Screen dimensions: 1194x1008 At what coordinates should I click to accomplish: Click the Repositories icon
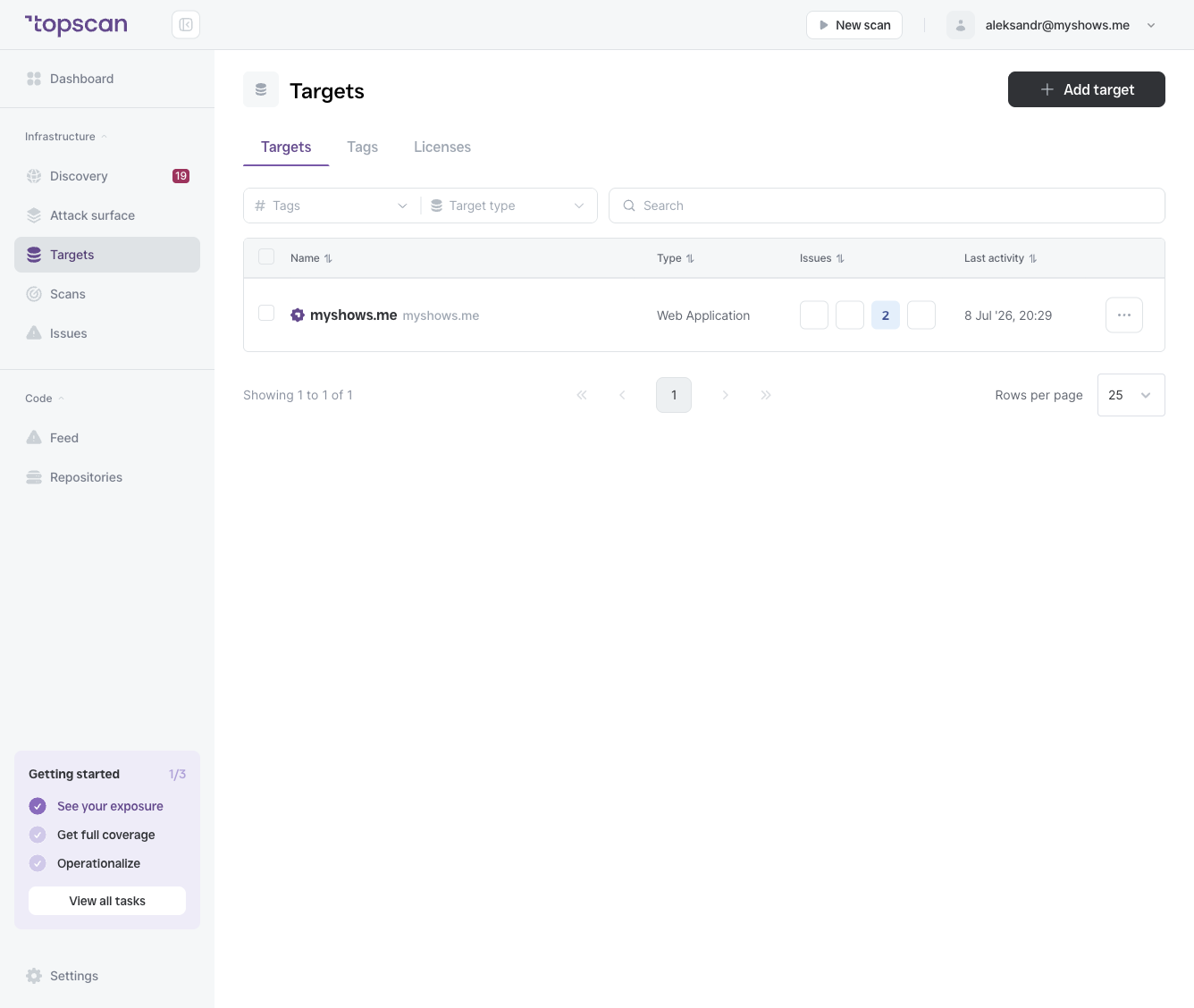(34, 477)
